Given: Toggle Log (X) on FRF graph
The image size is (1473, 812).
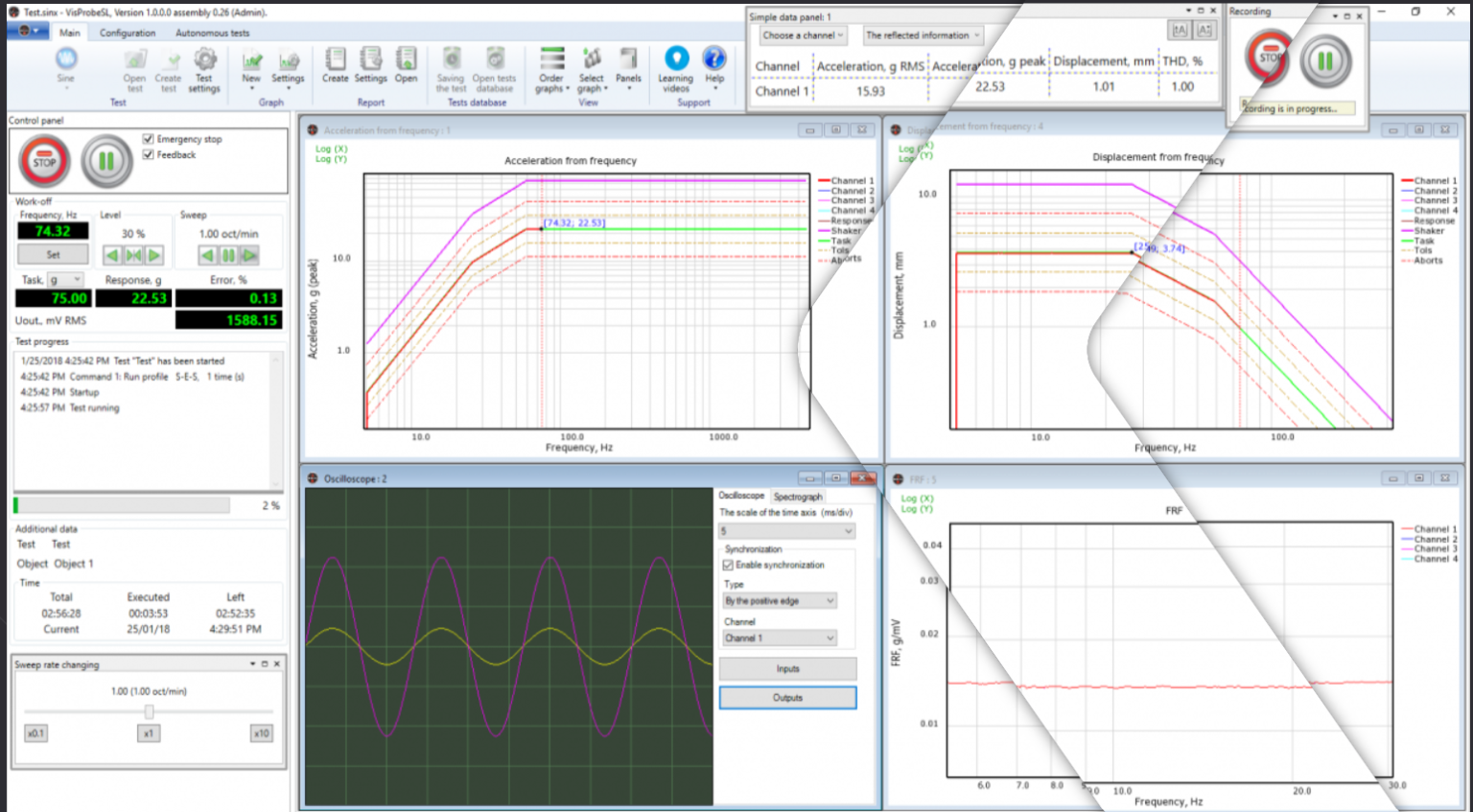Looking at the screenshot, I should pyautogui.click(x=917, y=499).
